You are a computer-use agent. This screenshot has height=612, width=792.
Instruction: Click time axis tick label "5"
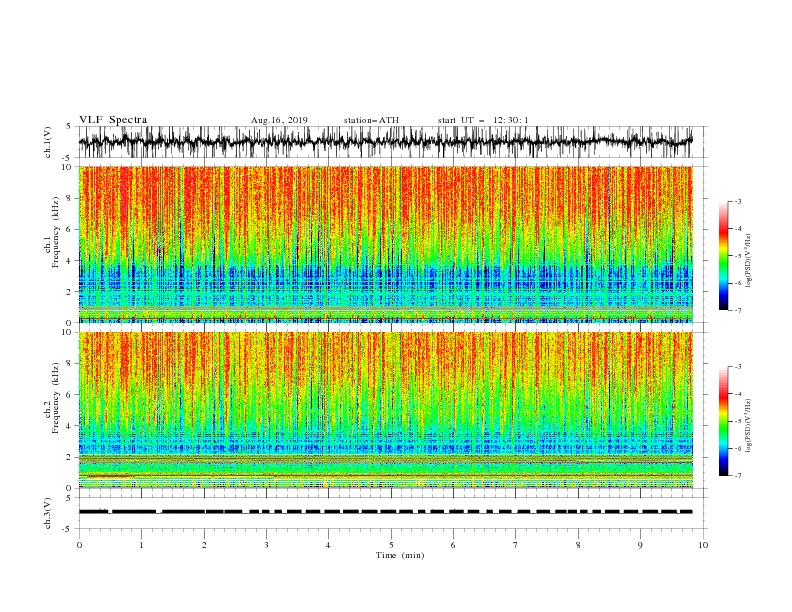391,545
